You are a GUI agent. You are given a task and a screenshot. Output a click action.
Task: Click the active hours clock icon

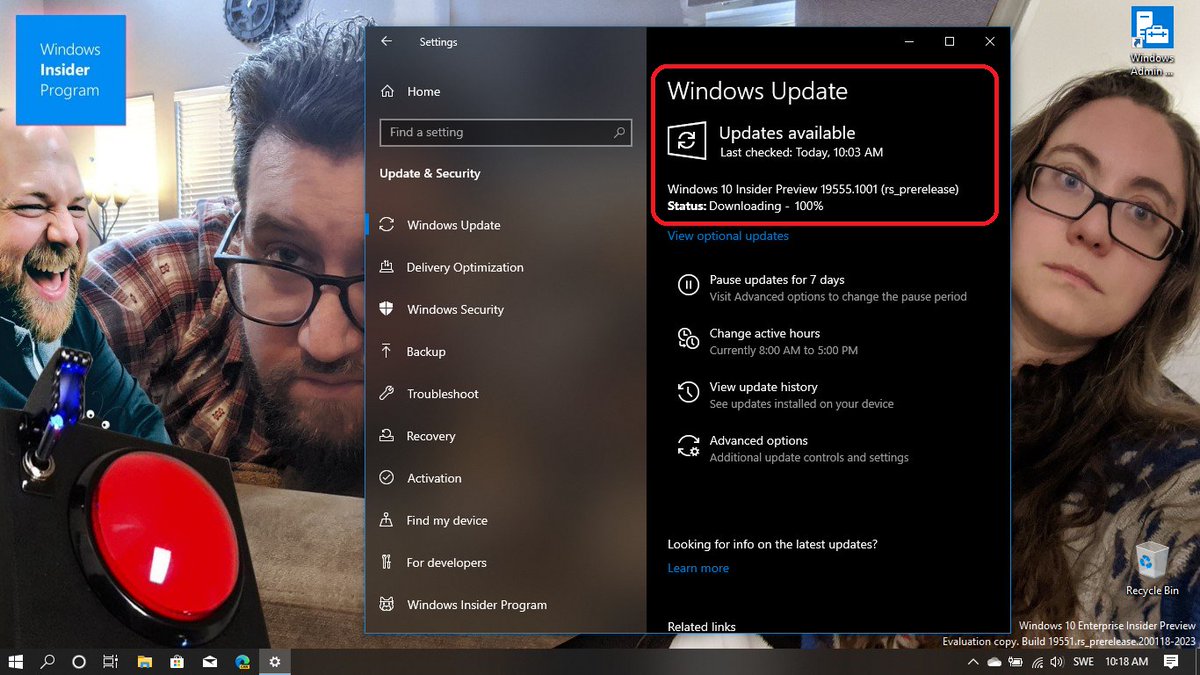pyautogui.click(x=688, y=339)
